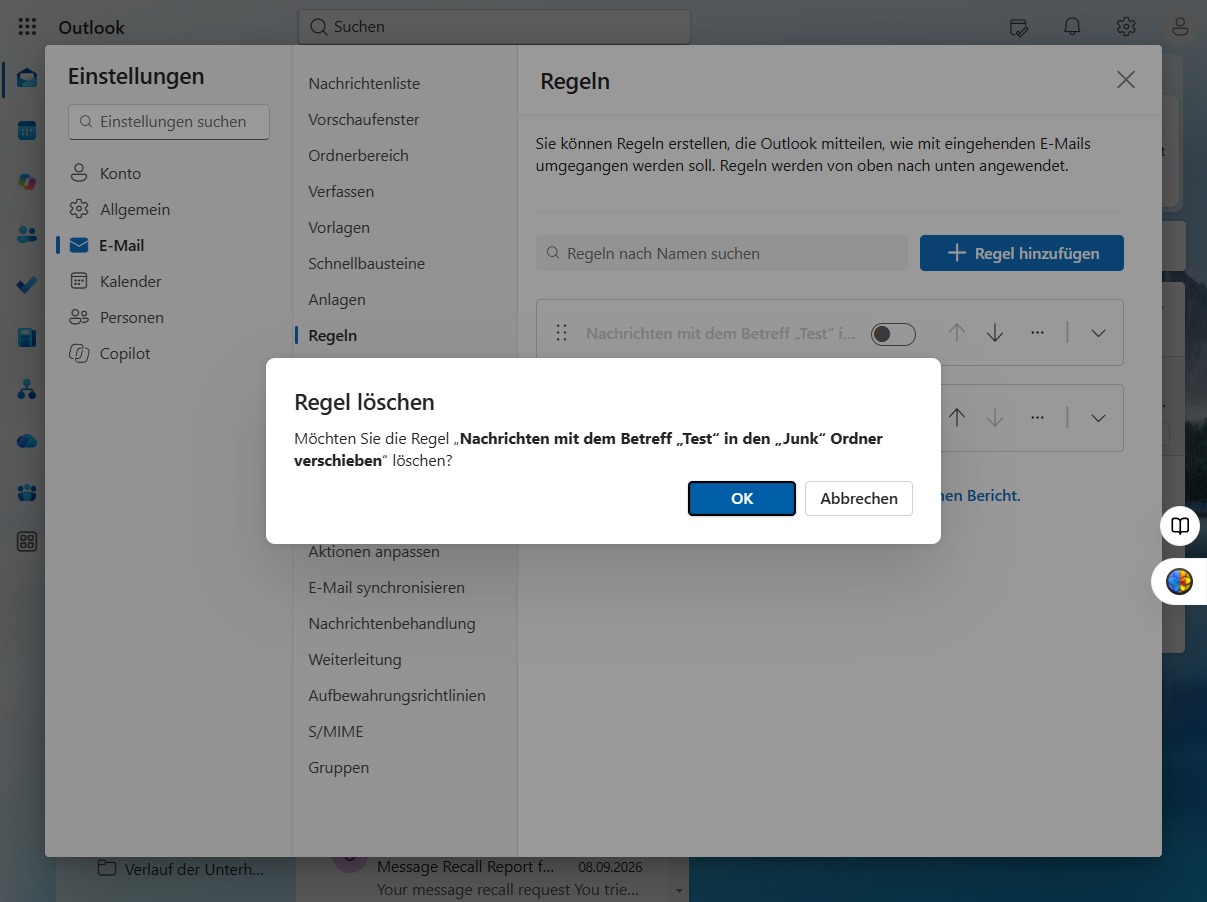Open the app launcher grid icon
This screenshot has width=1207, height=902.
coord(27,27)
